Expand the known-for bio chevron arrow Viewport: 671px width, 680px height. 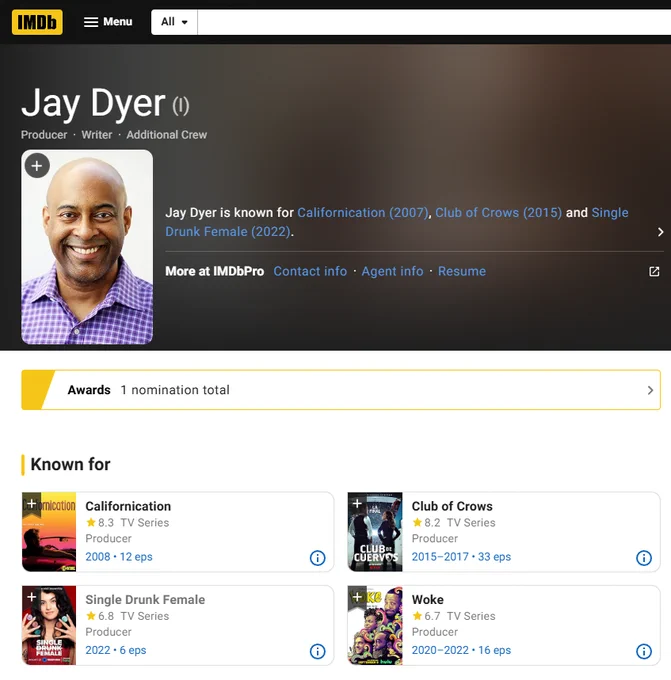(x=660, y=232)
